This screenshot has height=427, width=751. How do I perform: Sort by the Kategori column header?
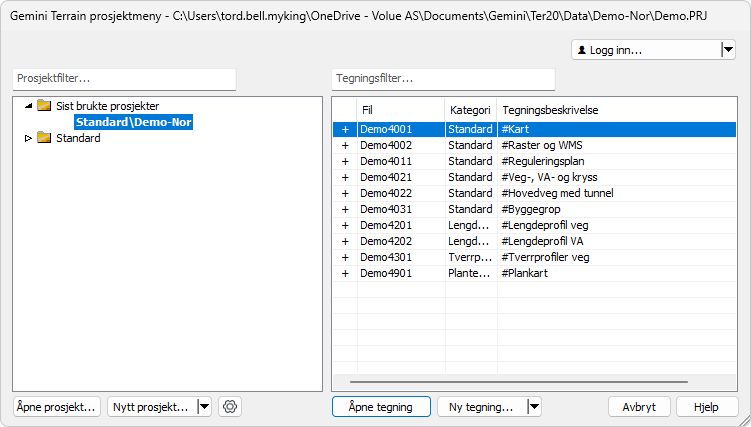[x=469, y=109]
